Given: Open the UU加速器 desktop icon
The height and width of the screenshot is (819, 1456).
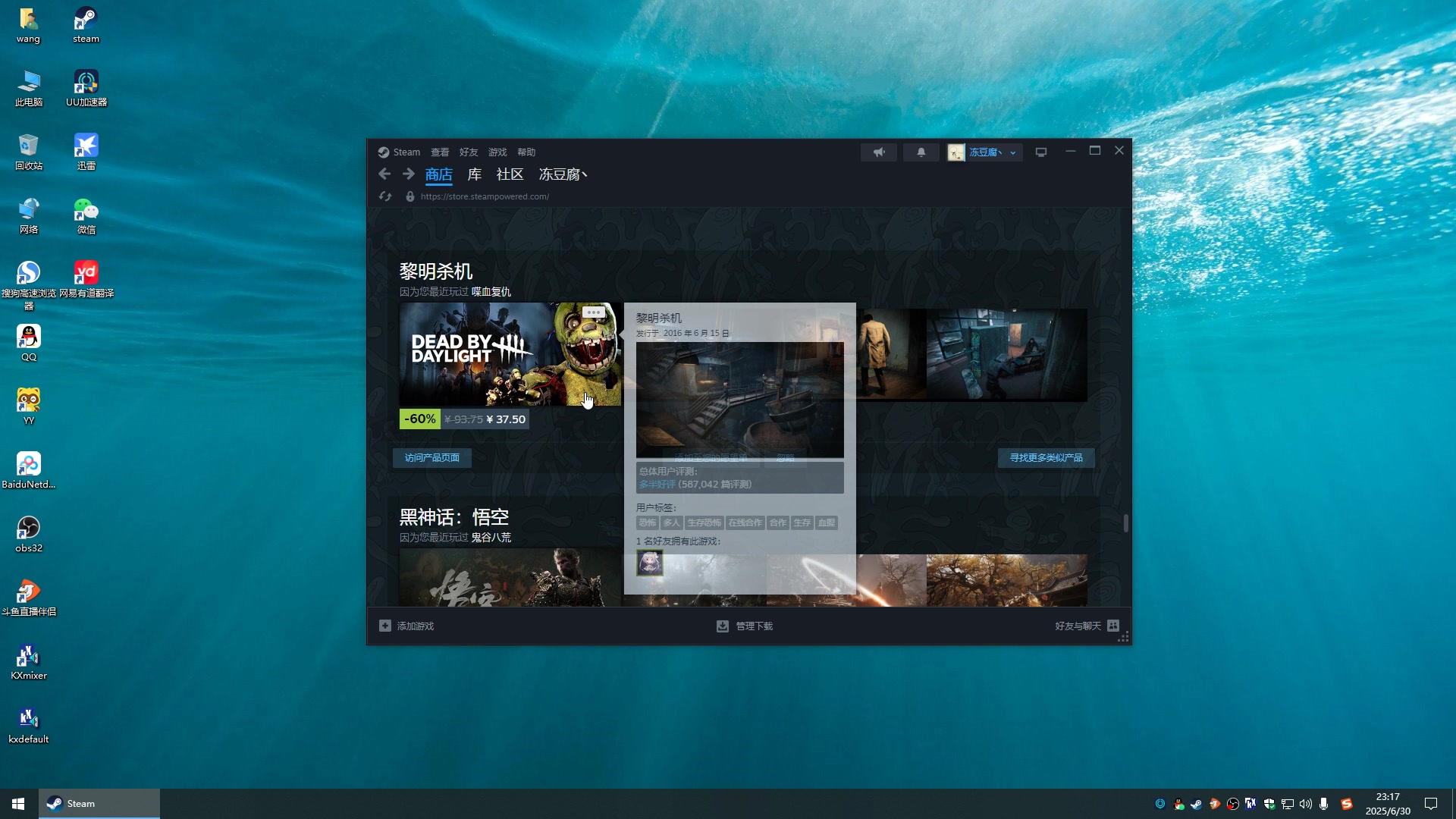Looking at the screenshot, I should tap(86, 89).
